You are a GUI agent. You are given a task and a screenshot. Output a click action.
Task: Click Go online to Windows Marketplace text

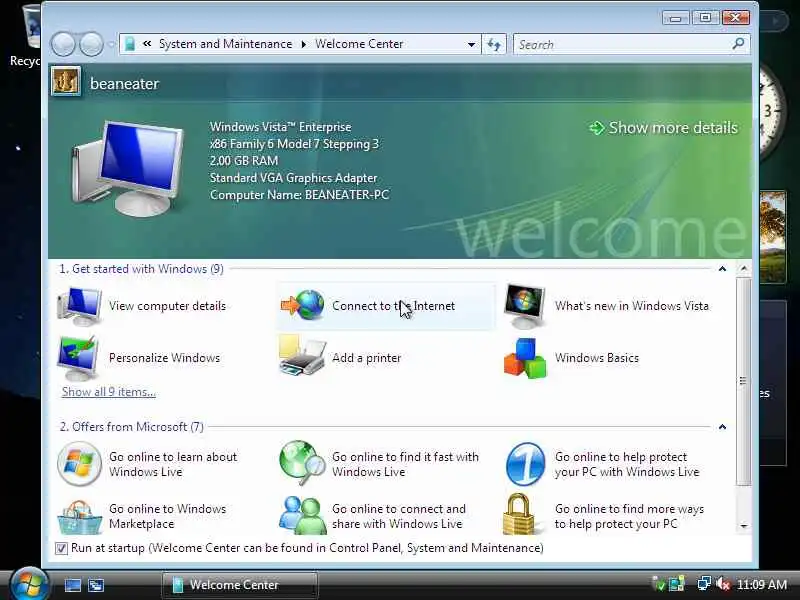coord(167,516)
